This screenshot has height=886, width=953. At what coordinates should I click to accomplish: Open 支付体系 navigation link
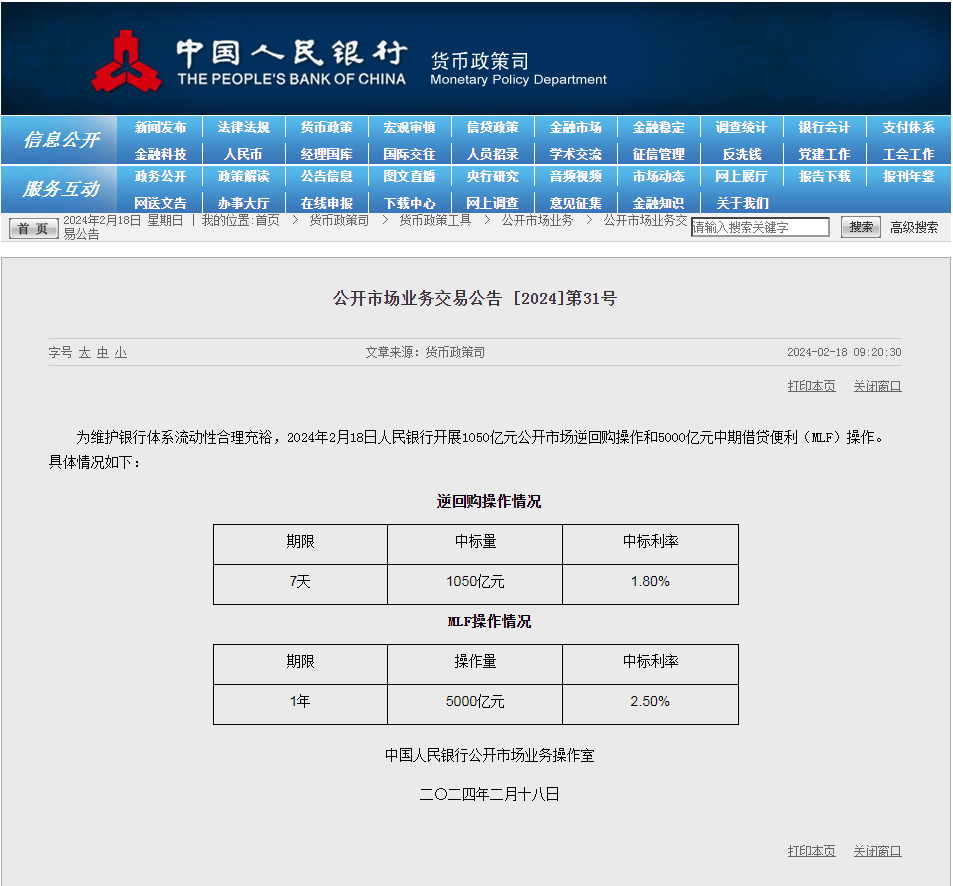[908, 128]
